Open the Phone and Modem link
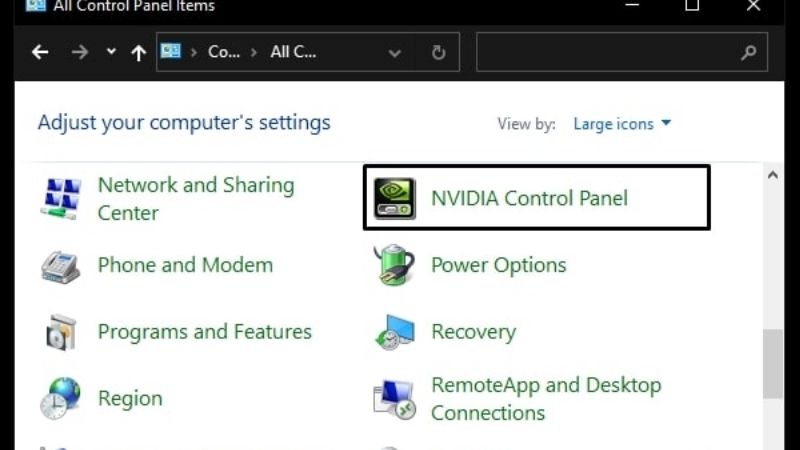 click(185, 265)
